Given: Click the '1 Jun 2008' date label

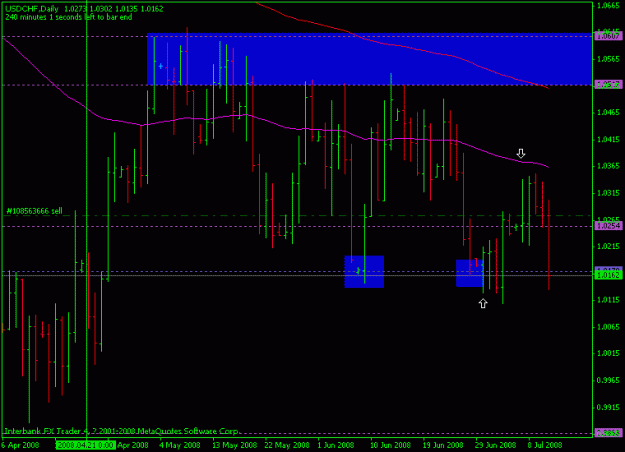Looking at the screenshot, I should point(335,445).
